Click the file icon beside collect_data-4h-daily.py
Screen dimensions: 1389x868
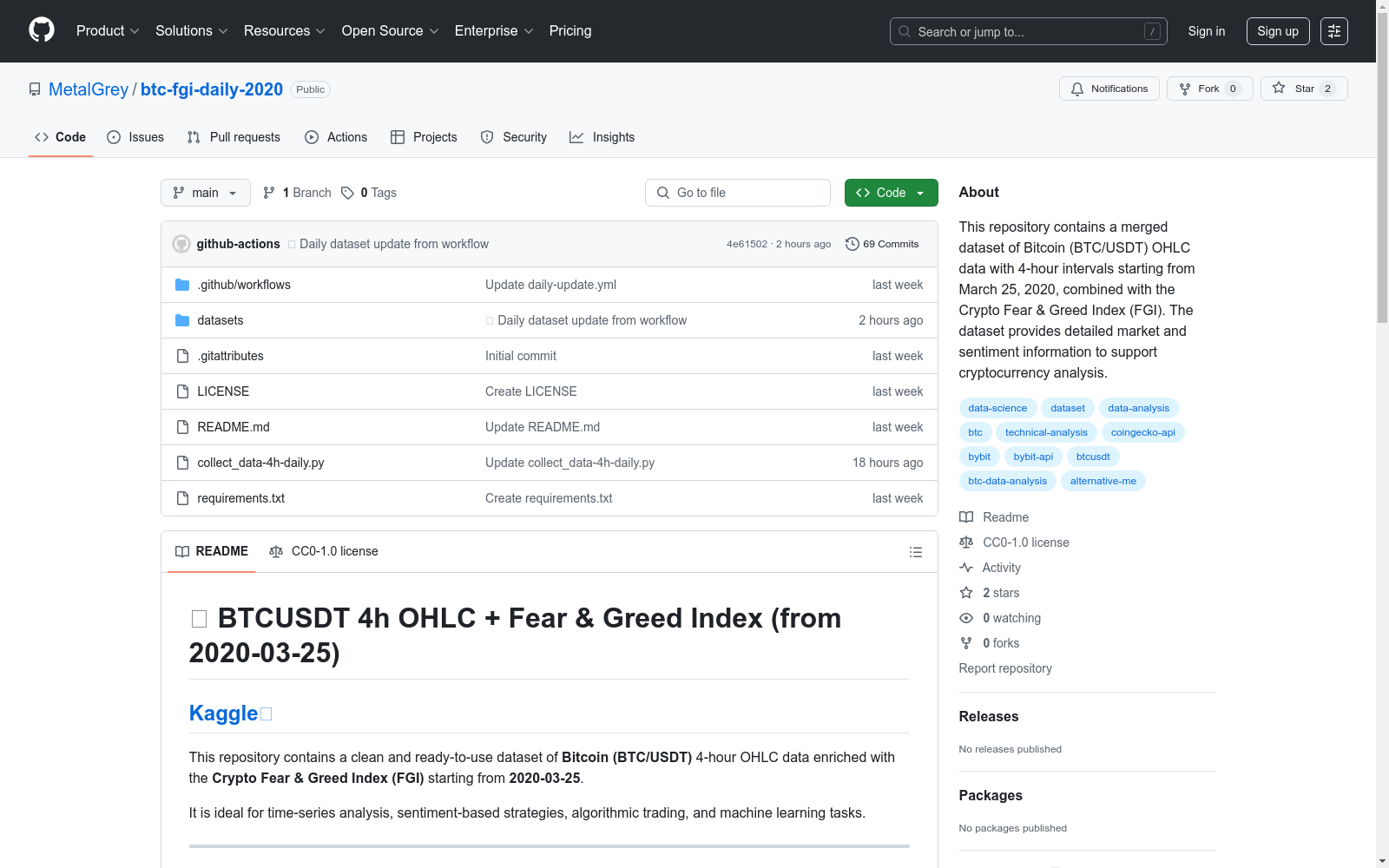click(x=182, y=463)
